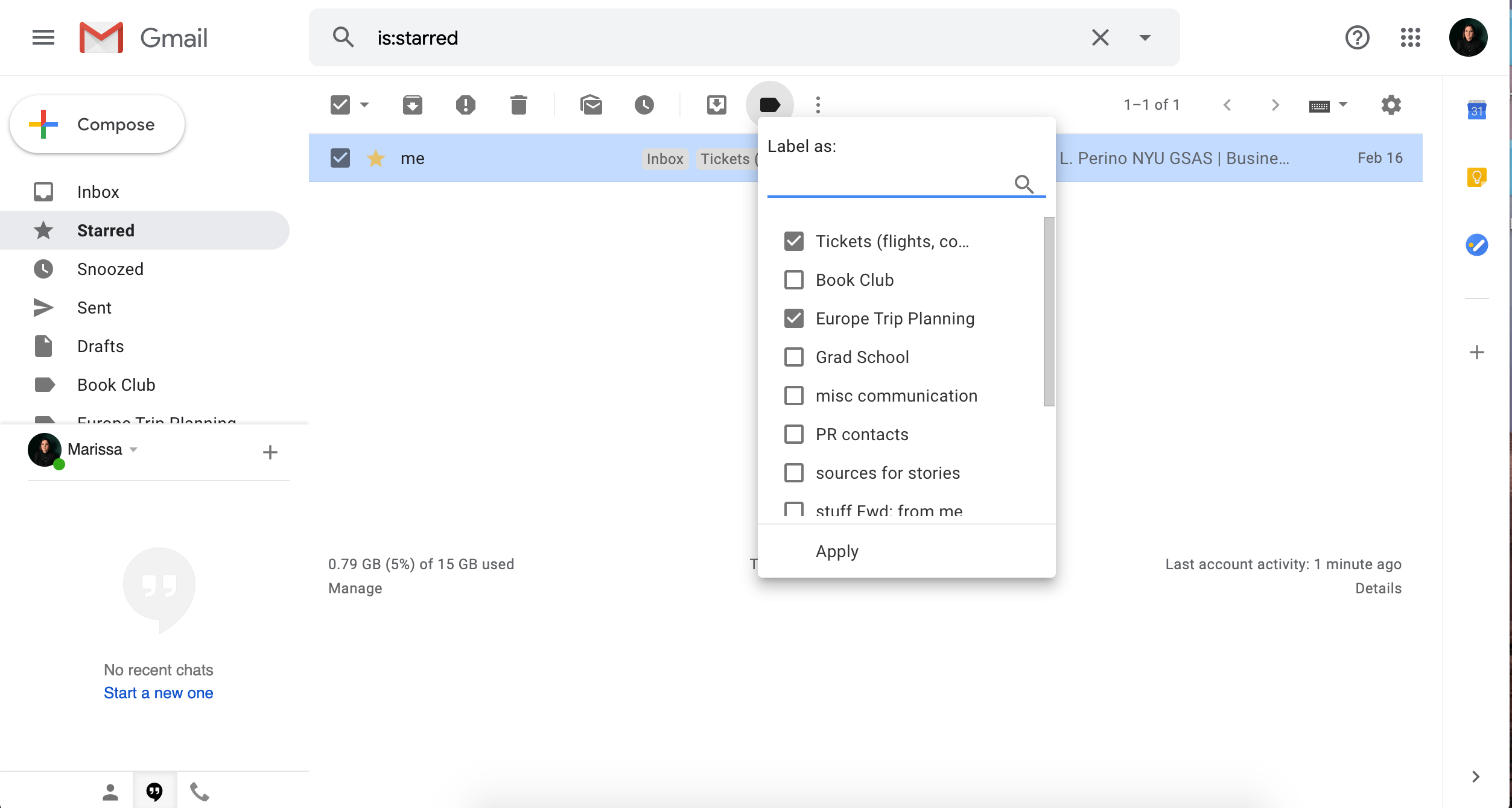Image resolution: width=1512 pixels, height=808 pixels.
Task: Check the Grad School label checkbox
Action: [794, 357]
